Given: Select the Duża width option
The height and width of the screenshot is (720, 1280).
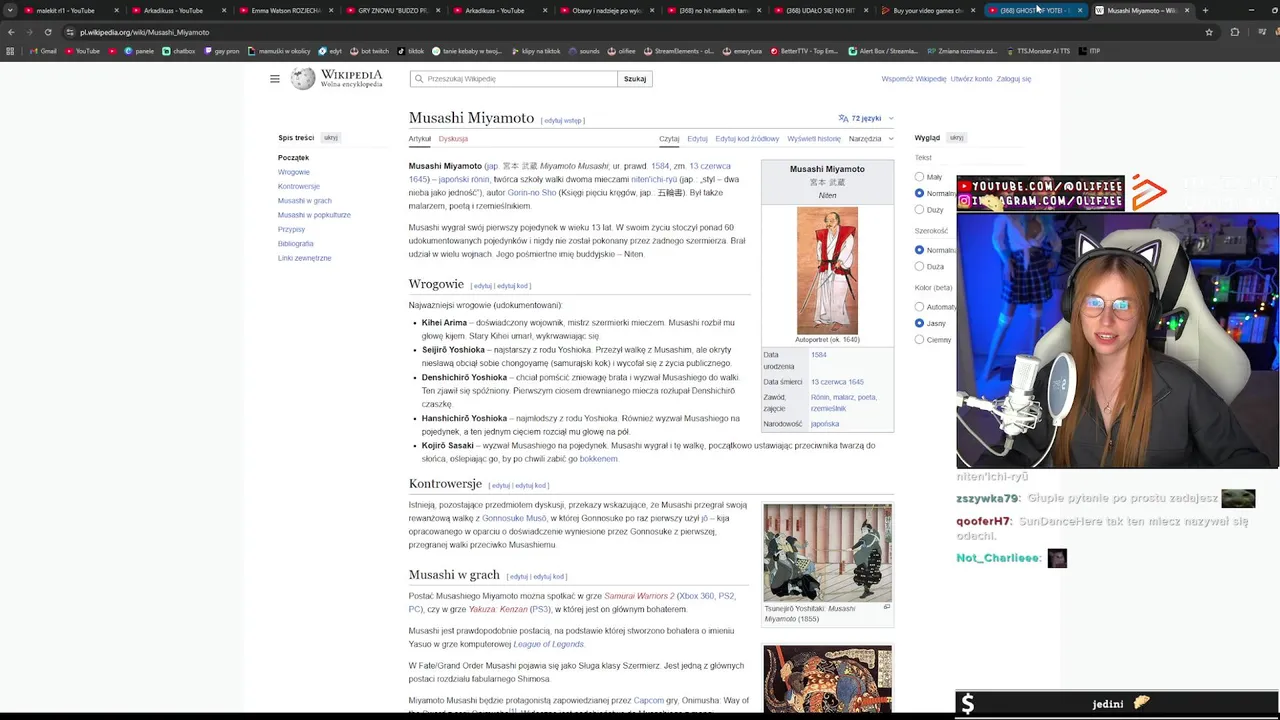Looking at the screenshot, I should pos(919,267).
